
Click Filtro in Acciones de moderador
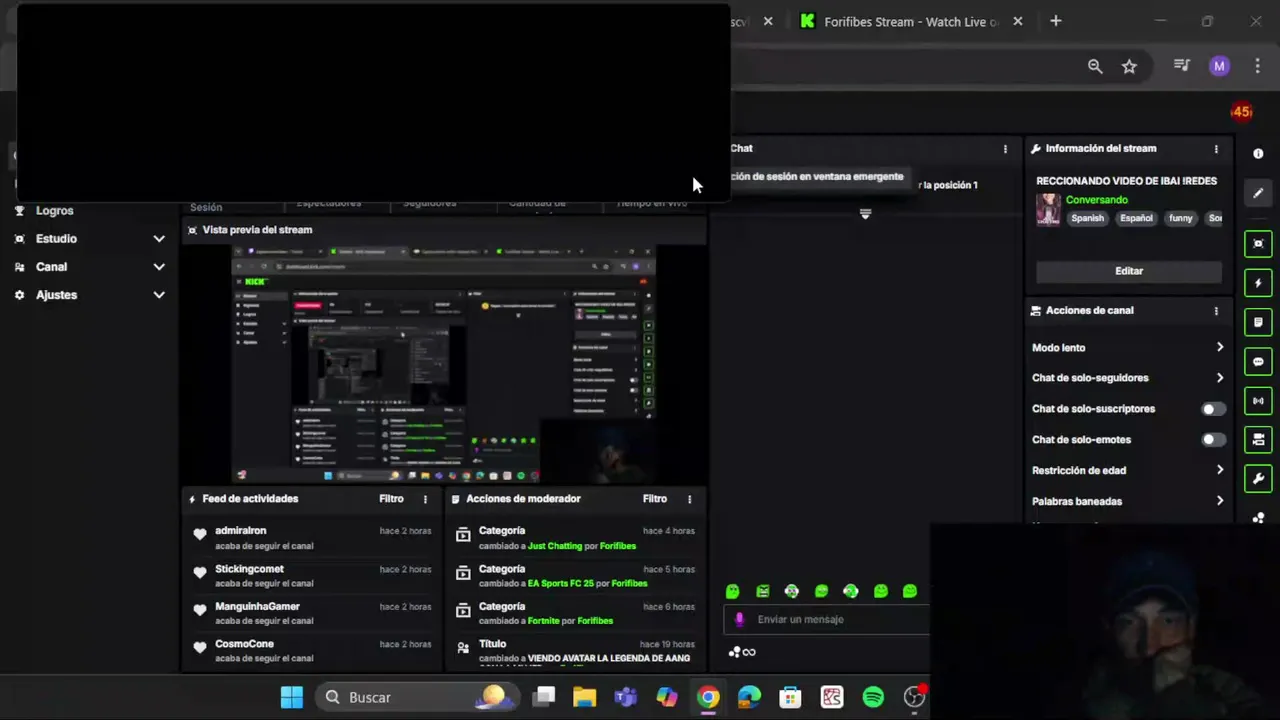655,499
